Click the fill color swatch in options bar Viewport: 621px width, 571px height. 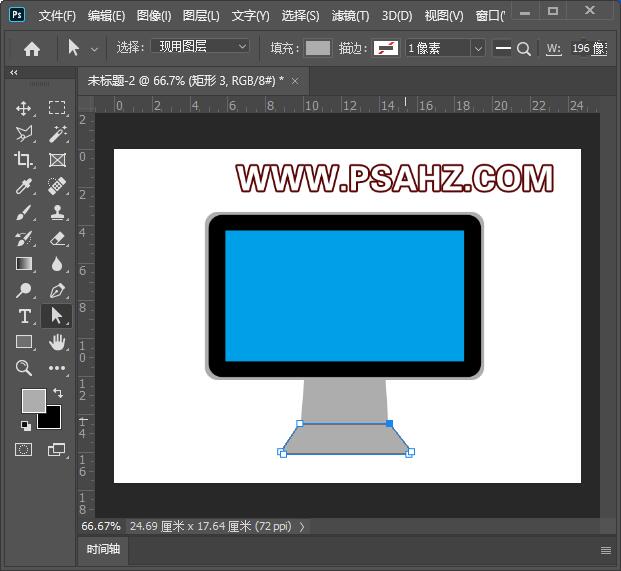coord(318,48)
